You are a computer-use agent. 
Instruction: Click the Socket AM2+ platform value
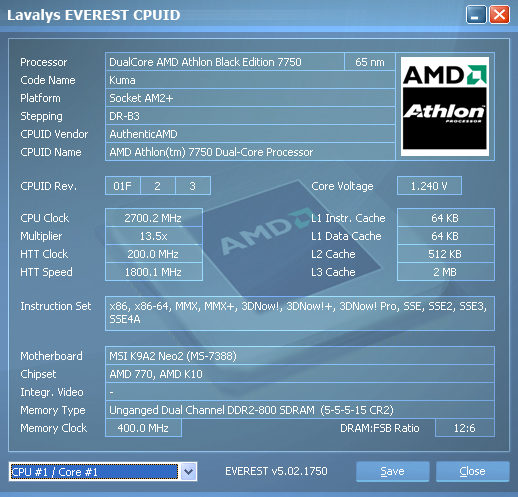tap(250, 98)
